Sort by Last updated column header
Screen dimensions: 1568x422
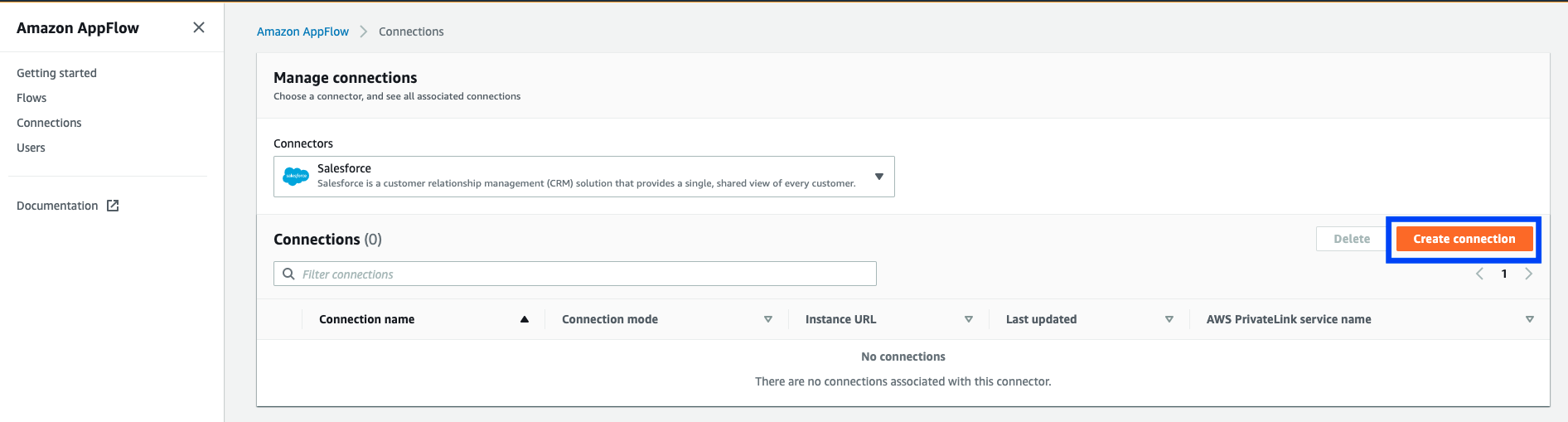1041,319
